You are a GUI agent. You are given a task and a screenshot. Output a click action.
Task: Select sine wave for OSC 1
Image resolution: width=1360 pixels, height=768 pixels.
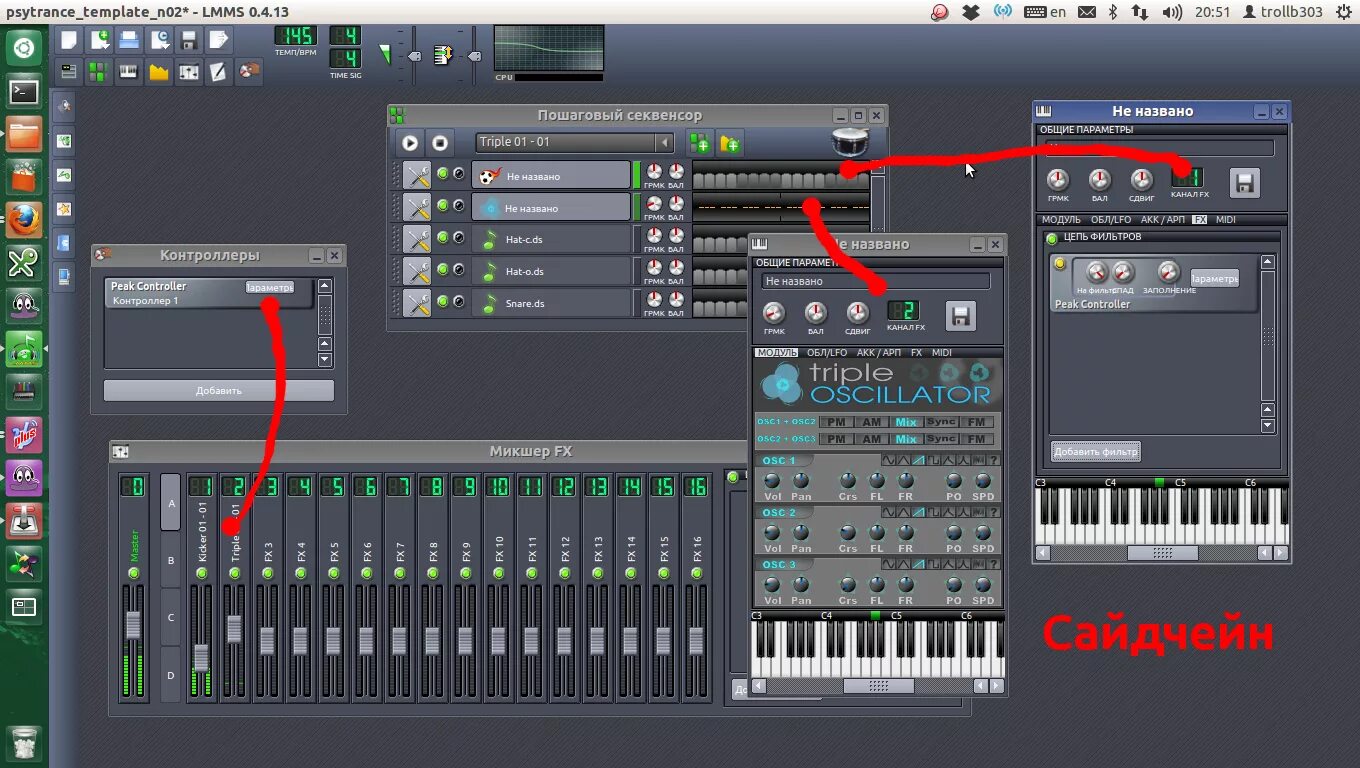coord(887,460)
